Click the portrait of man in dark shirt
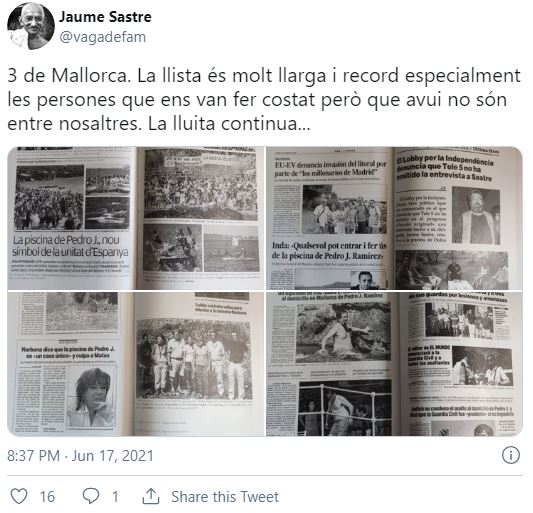Viewport: 533px width, 513px height. coord(476,216)
